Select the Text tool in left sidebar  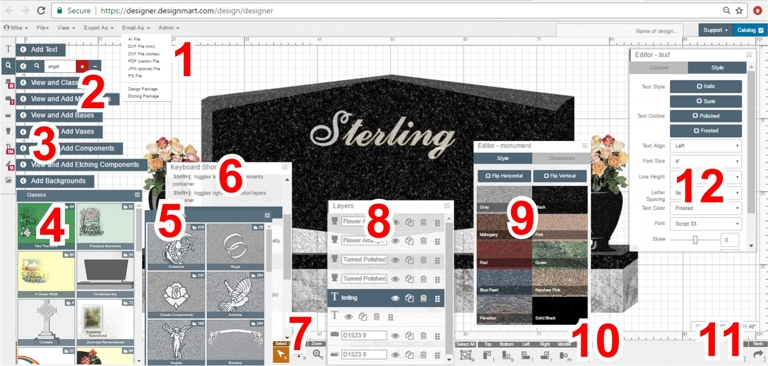(8, 49)
